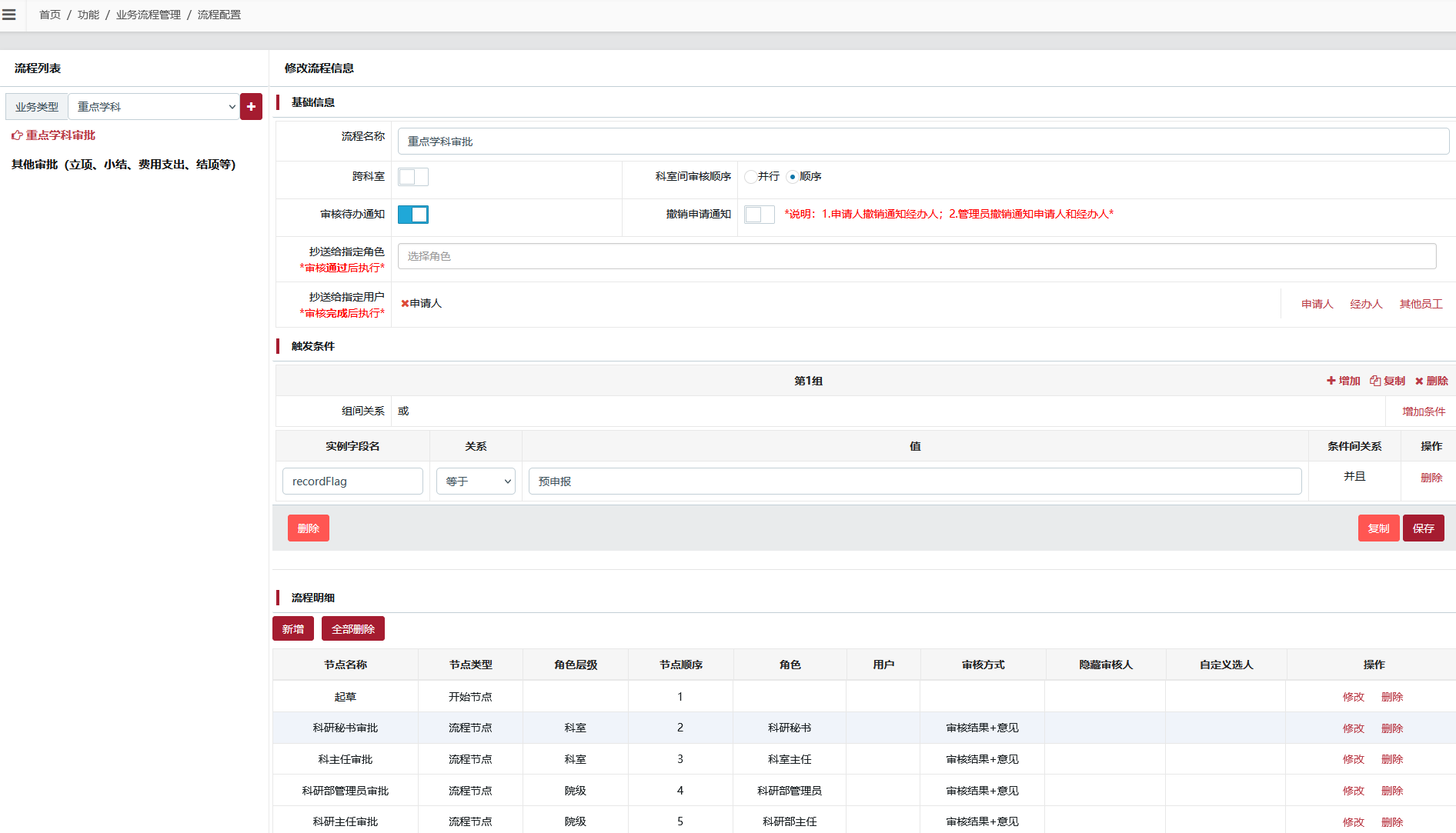Open the hamburger menu icon
This screenshot has height=833, width=1456.
(x=9, y=15)
